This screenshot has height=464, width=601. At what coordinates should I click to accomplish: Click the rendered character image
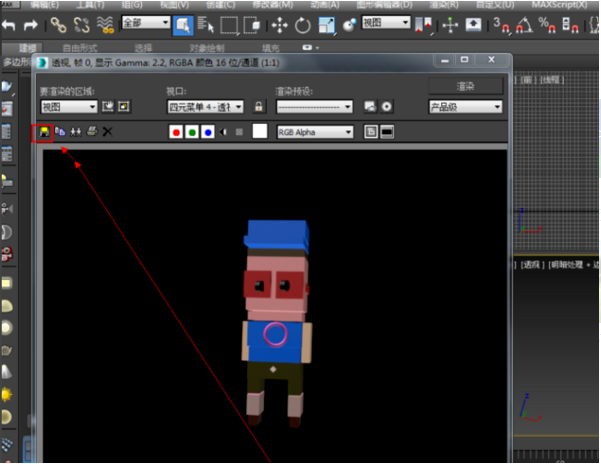pyautogui.click(x=277, y=323)
